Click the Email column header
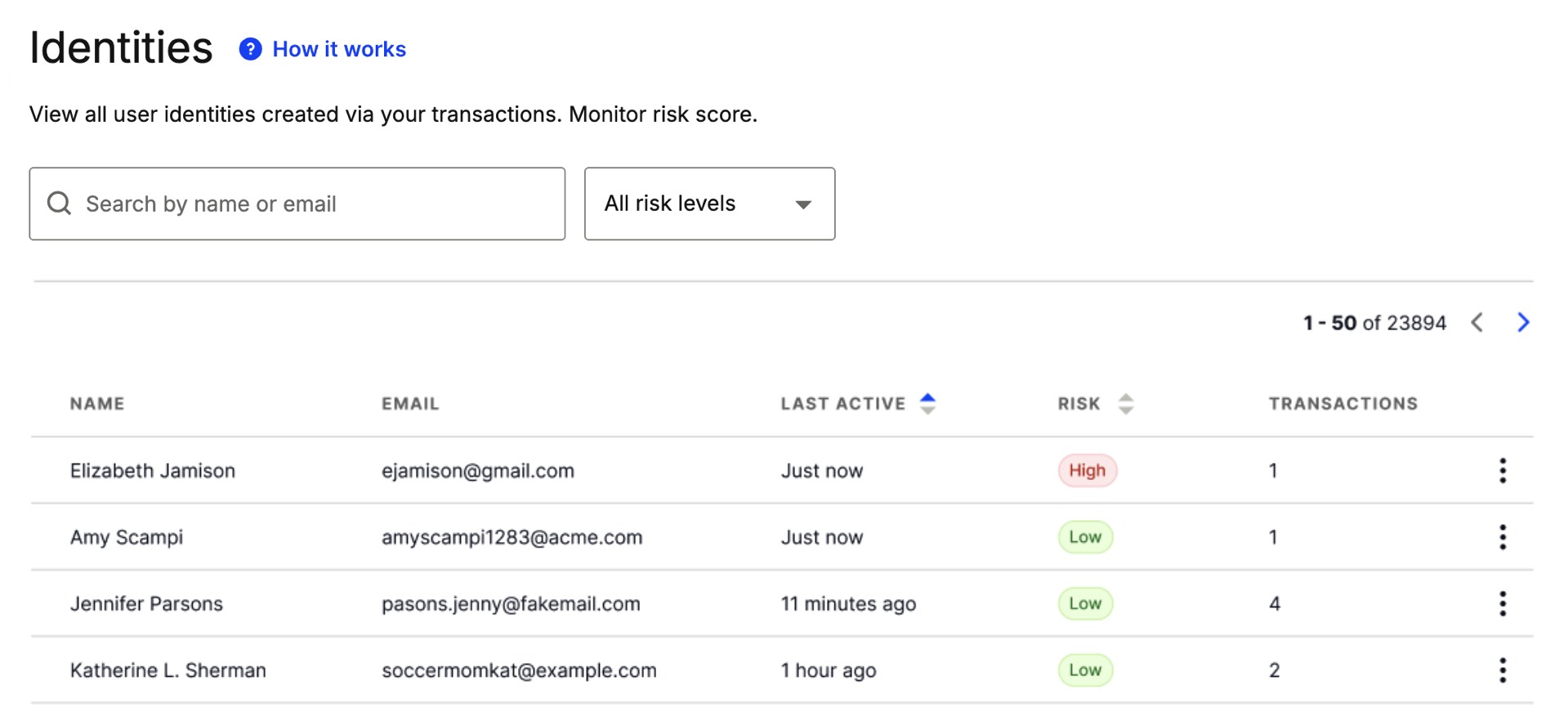The height and width of the screenshot is (708, 1568). tap(410, 403)
